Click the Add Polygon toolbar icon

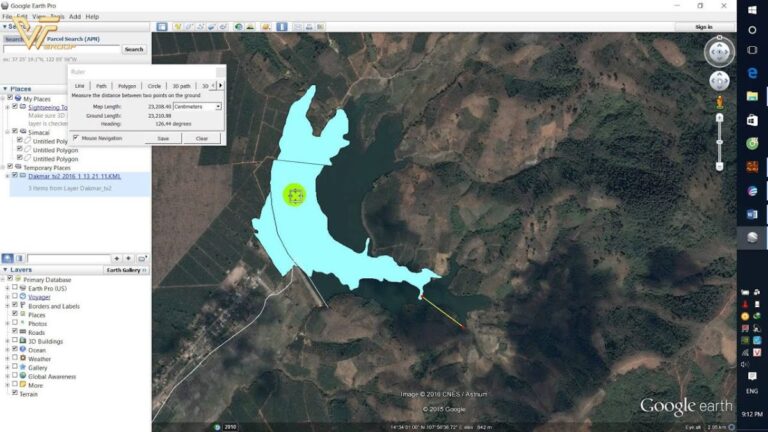189,27
